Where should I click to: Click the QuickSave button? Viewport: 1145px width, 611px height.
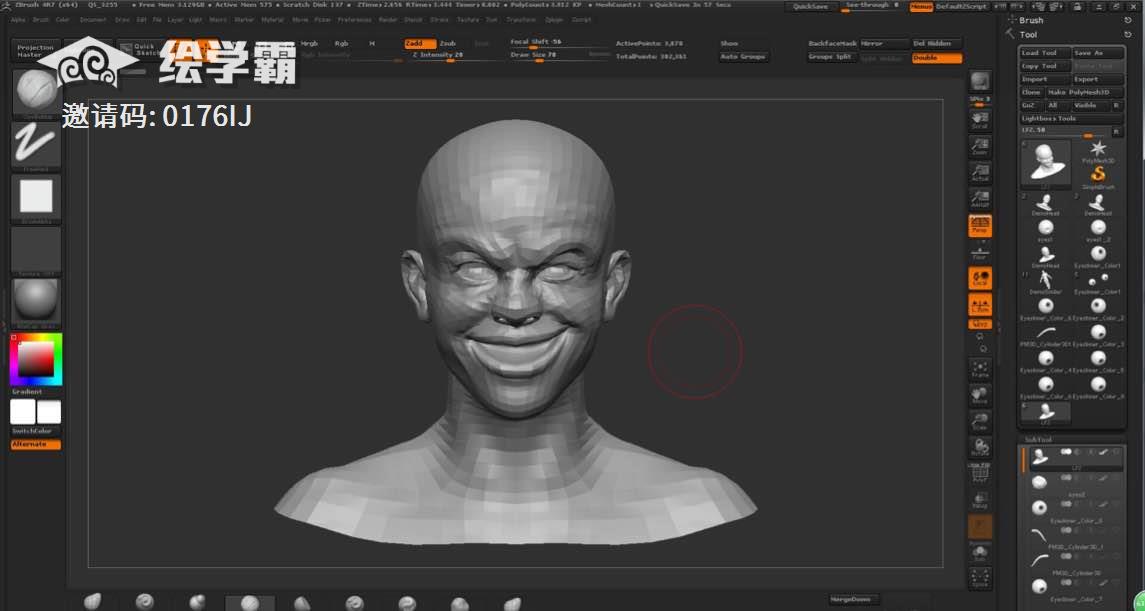point(810,7)
